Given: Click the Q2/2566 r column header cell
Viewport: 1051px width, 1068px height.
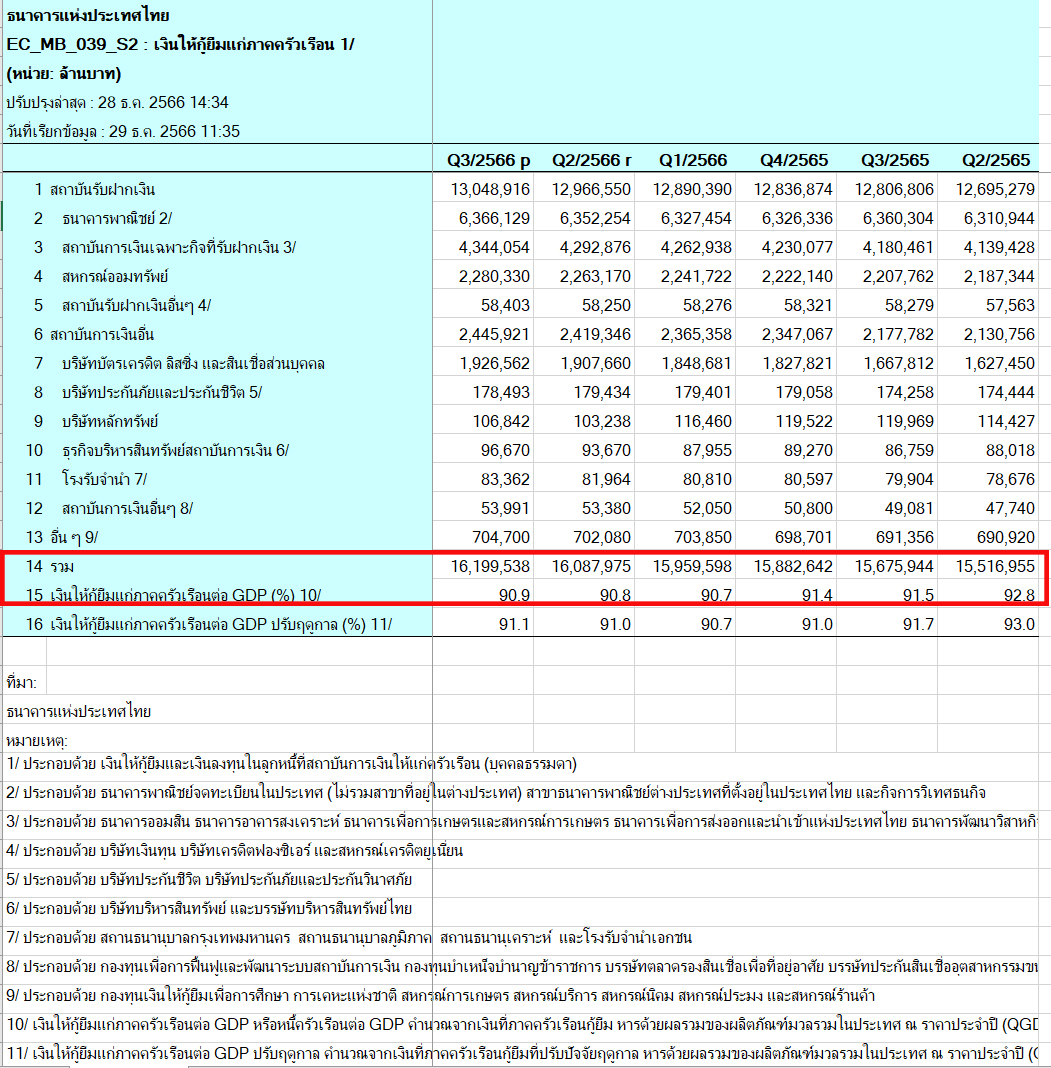Looking at the screenshot, I should tap(591, 160).
